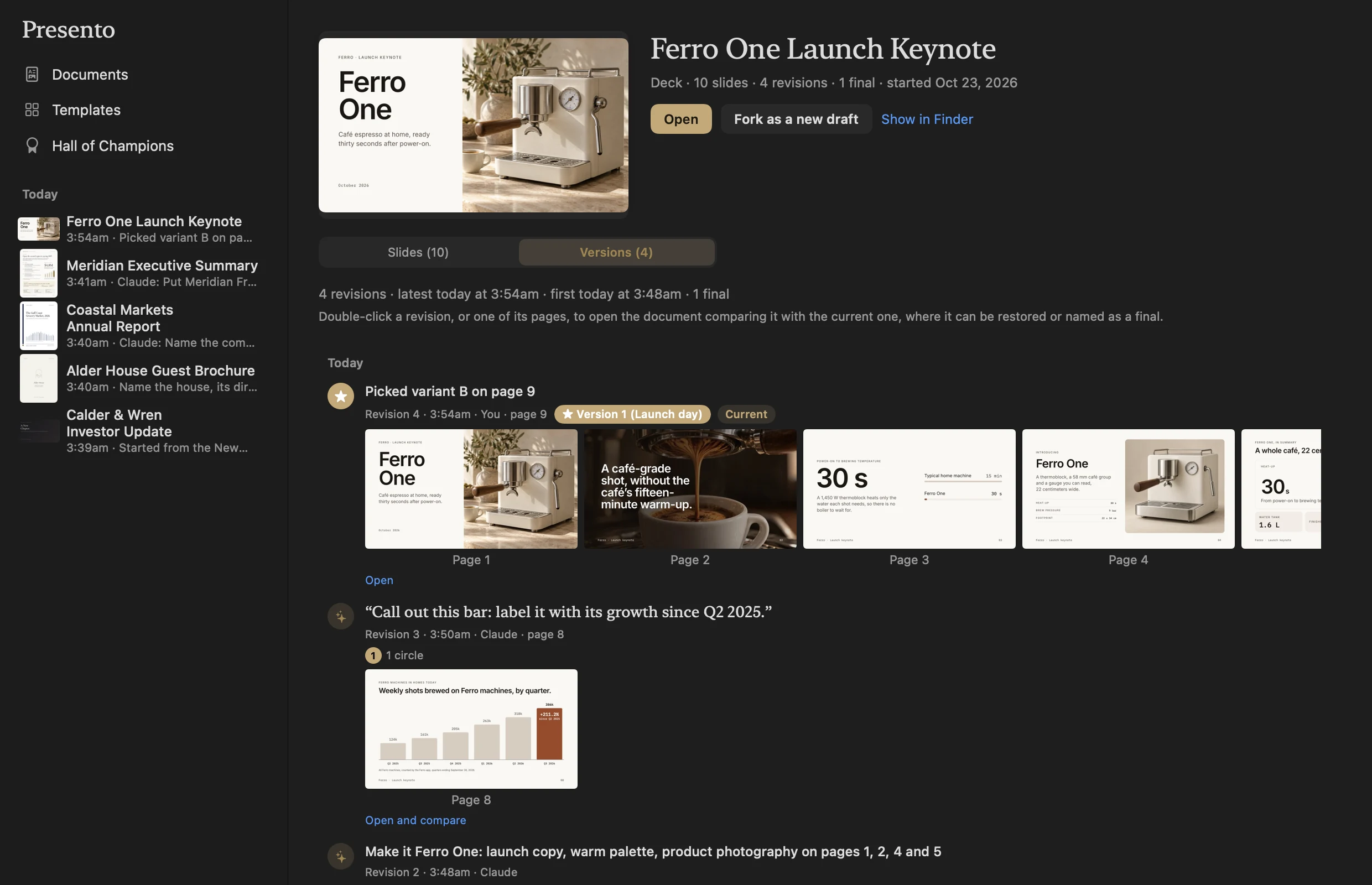This screenshot has width=1372, height=885.
Task: Select Calder & Wren Investor Update
Action: 144,431
